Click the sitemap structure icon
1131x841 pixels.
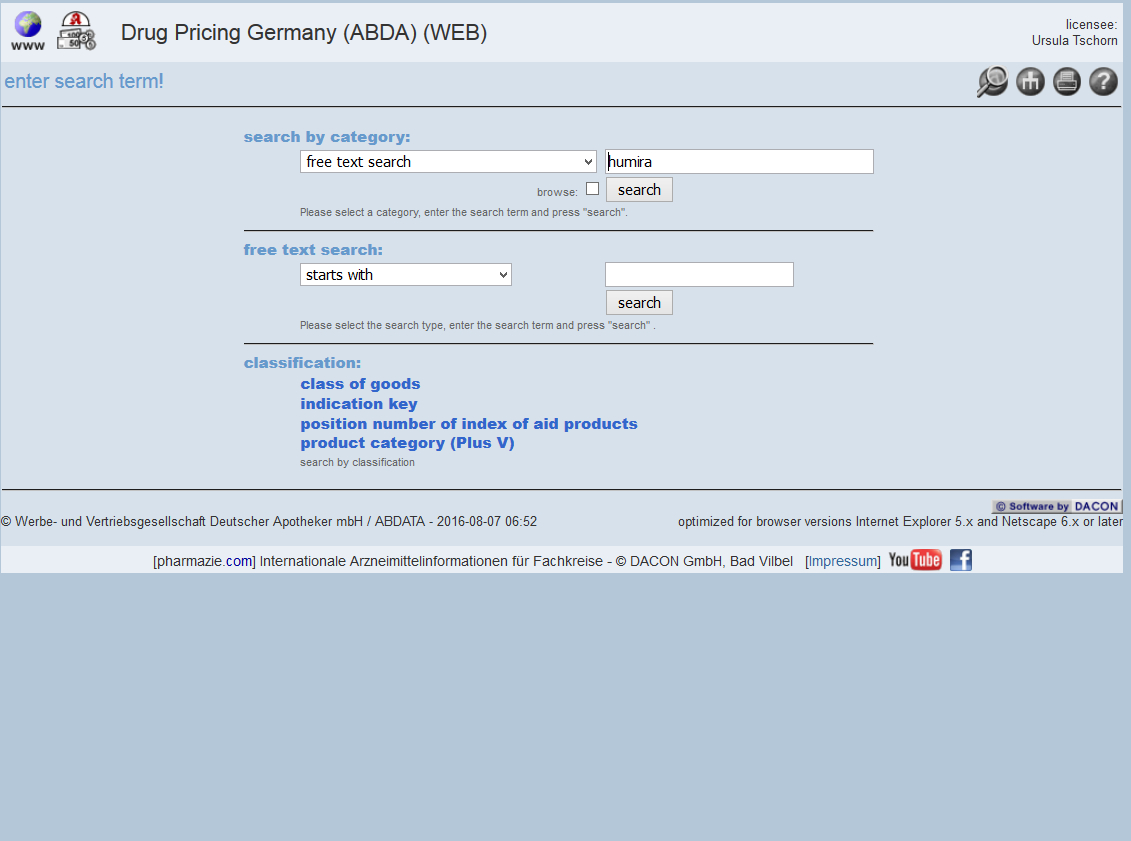(1030, 82)
